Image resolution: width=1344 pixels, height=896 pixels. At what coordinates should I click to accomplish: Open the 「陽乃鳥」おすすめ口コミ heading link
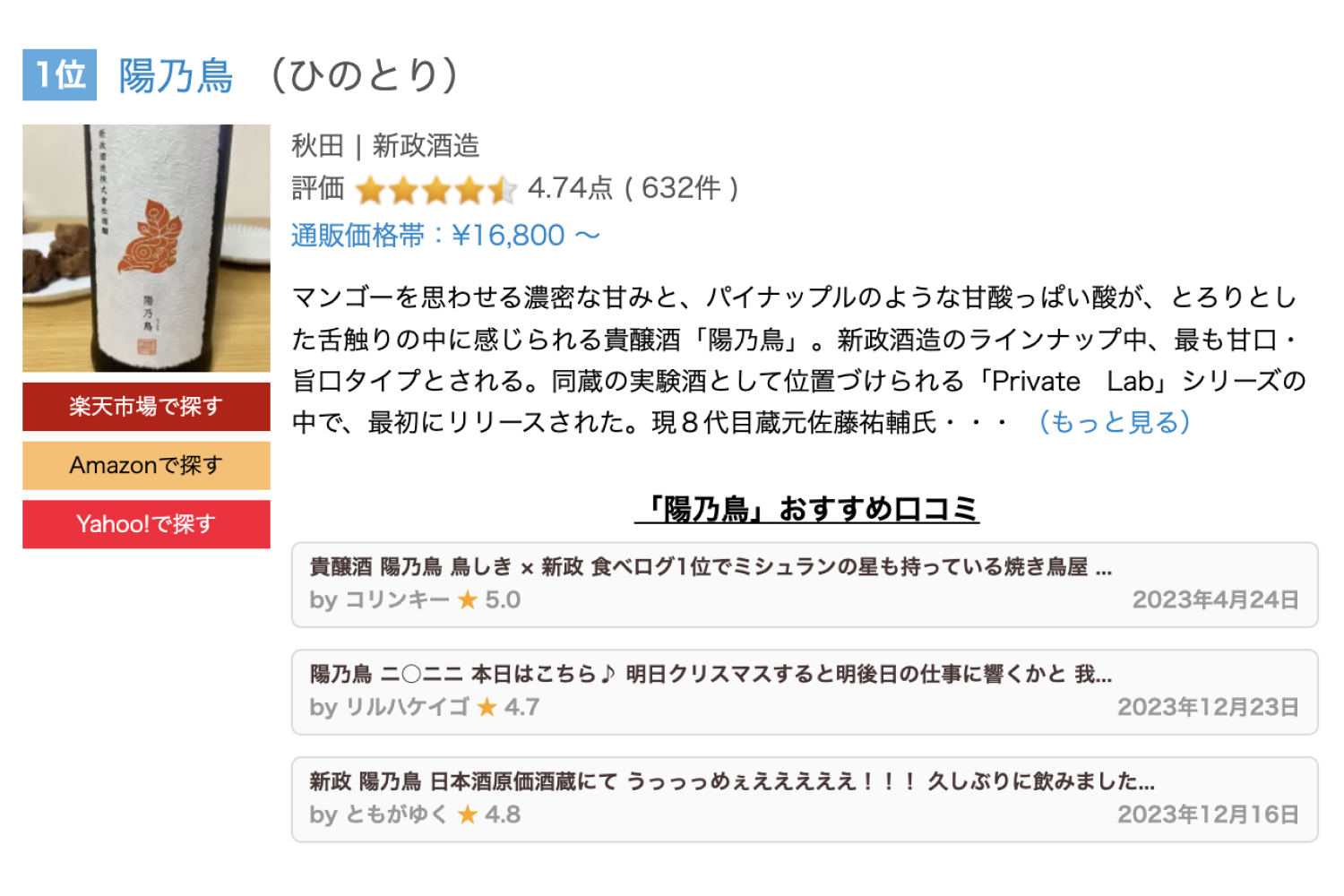[806, 509]
